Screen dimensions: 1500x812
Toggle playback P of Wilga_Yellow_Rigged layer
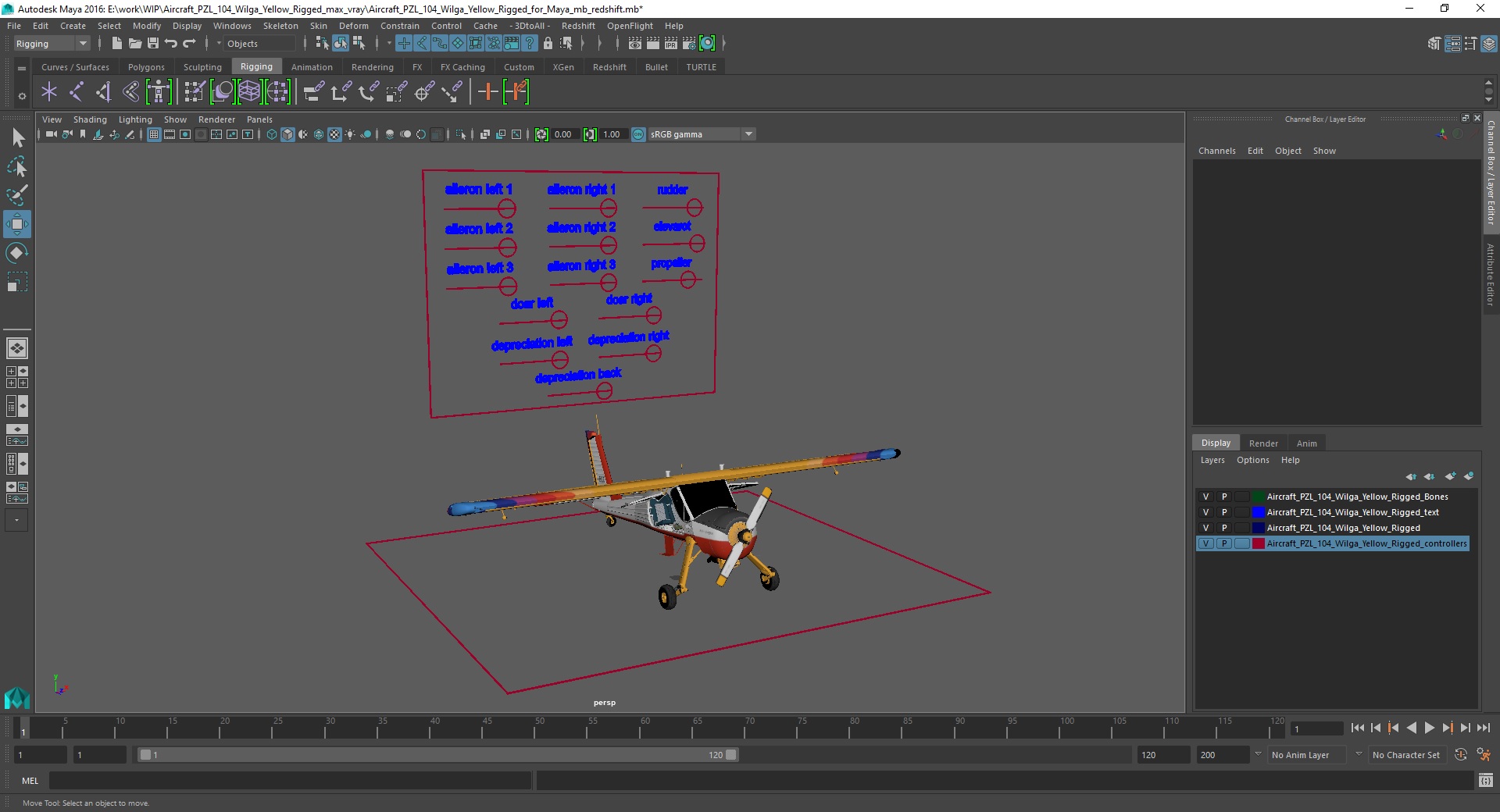click(x=1224, y=528)
